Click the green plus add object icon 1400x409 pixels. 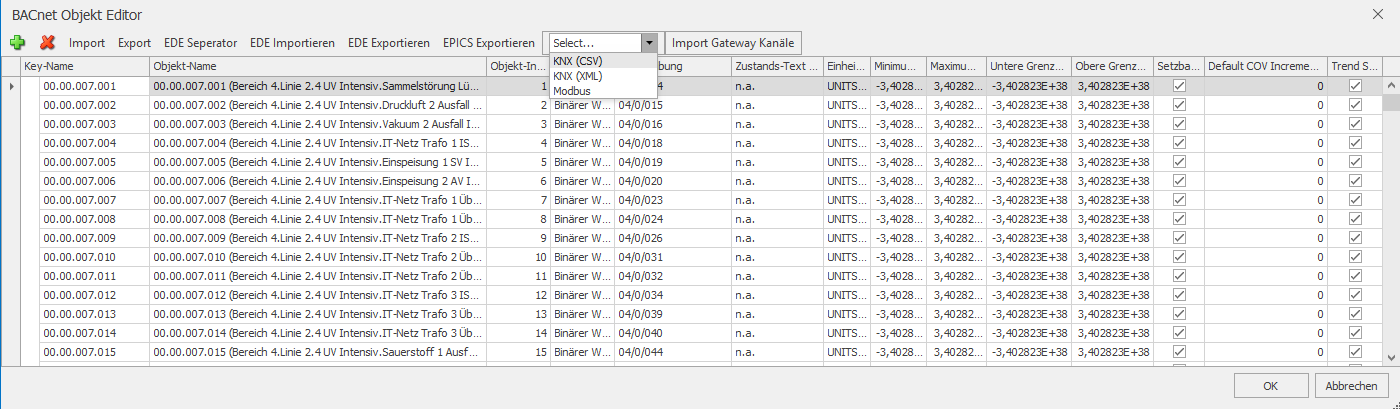[x=17, y=43]
